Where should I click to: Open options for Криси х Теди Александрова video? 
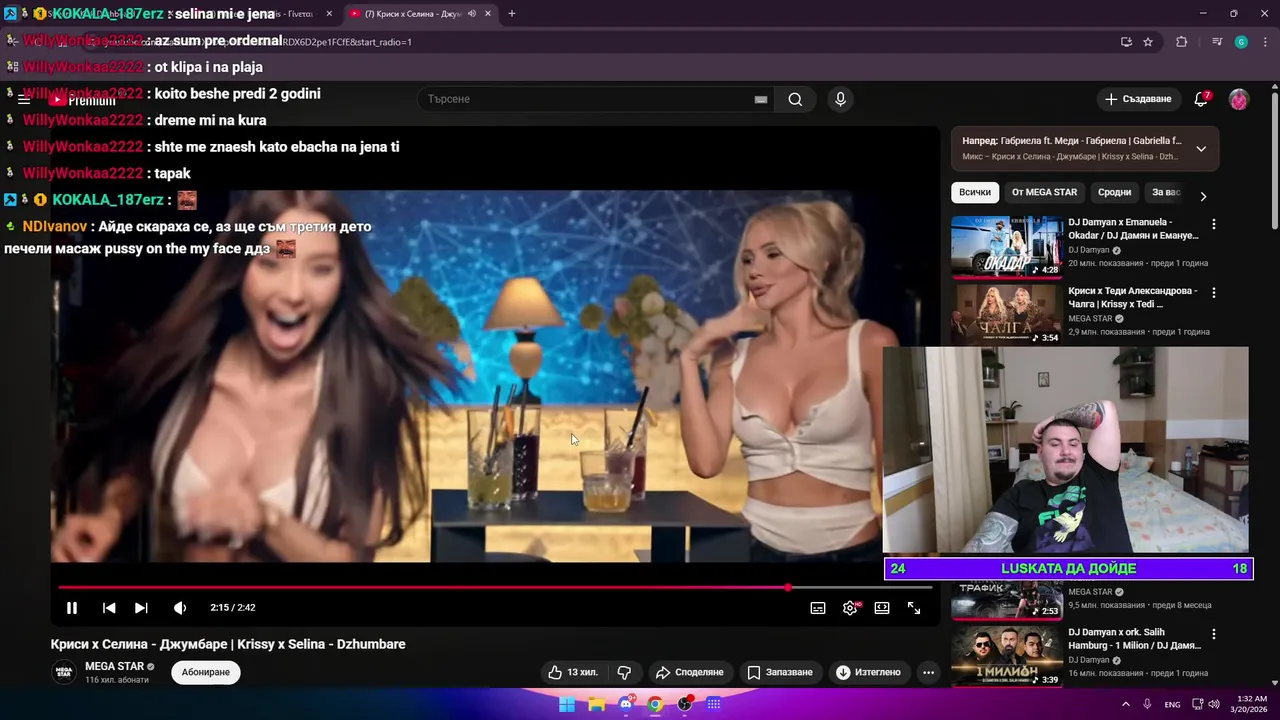click(1214, 293)
